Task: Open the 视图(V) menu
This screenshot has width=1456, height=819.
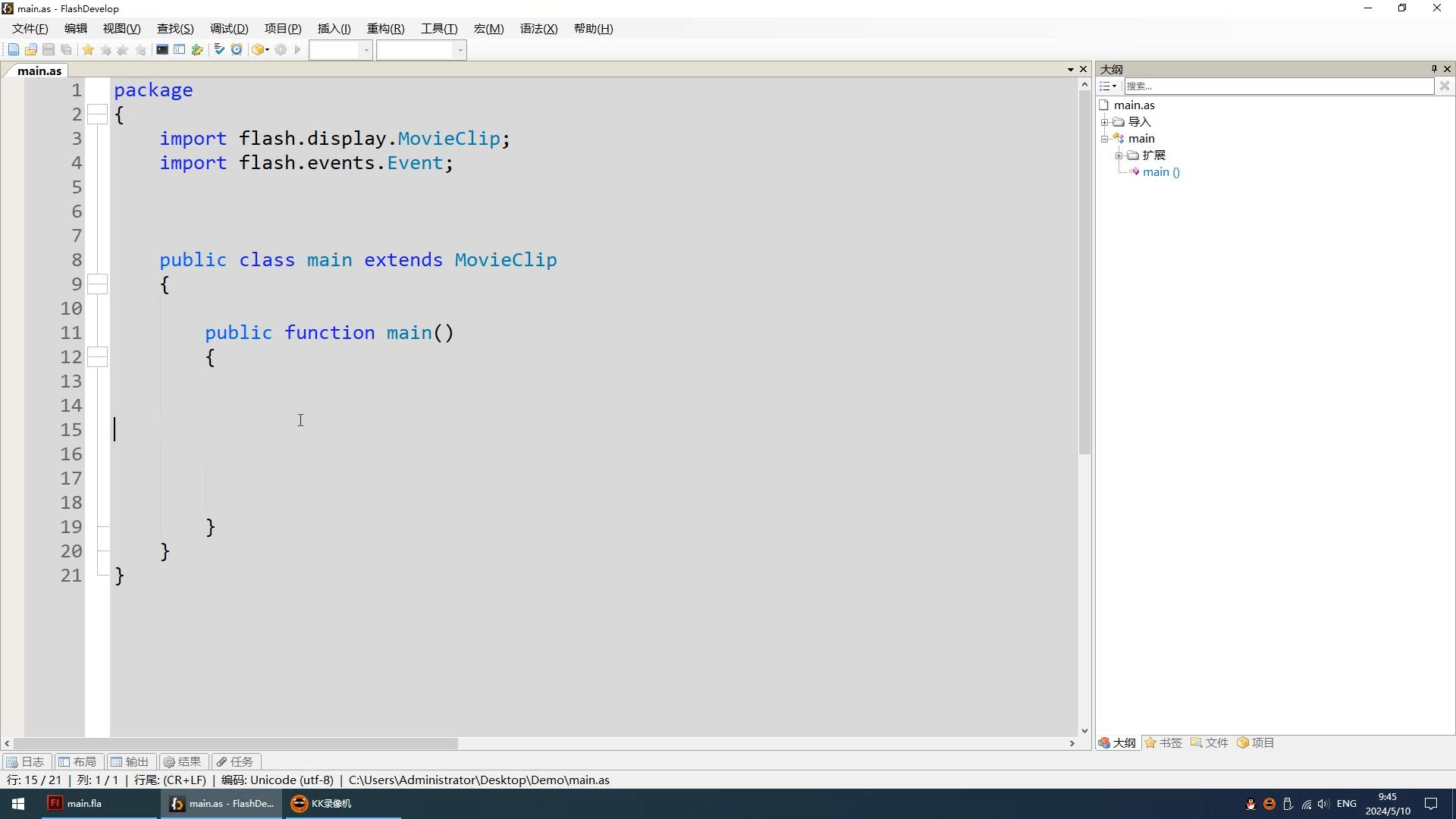Action: 122,29
